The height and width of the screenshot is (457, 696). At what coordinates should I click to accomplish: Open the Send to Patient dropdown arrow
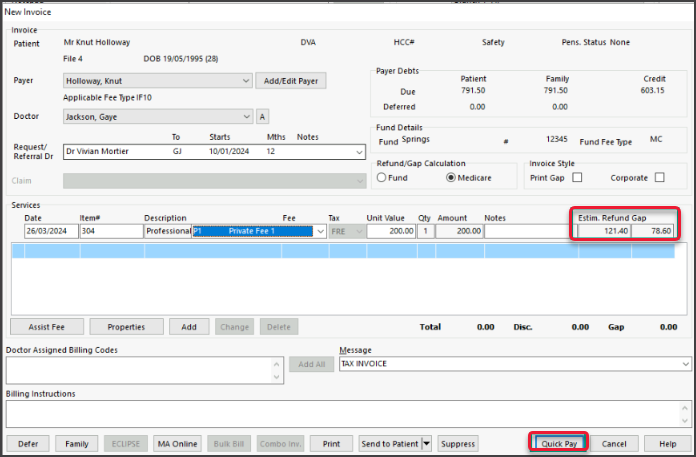[426, 444]
